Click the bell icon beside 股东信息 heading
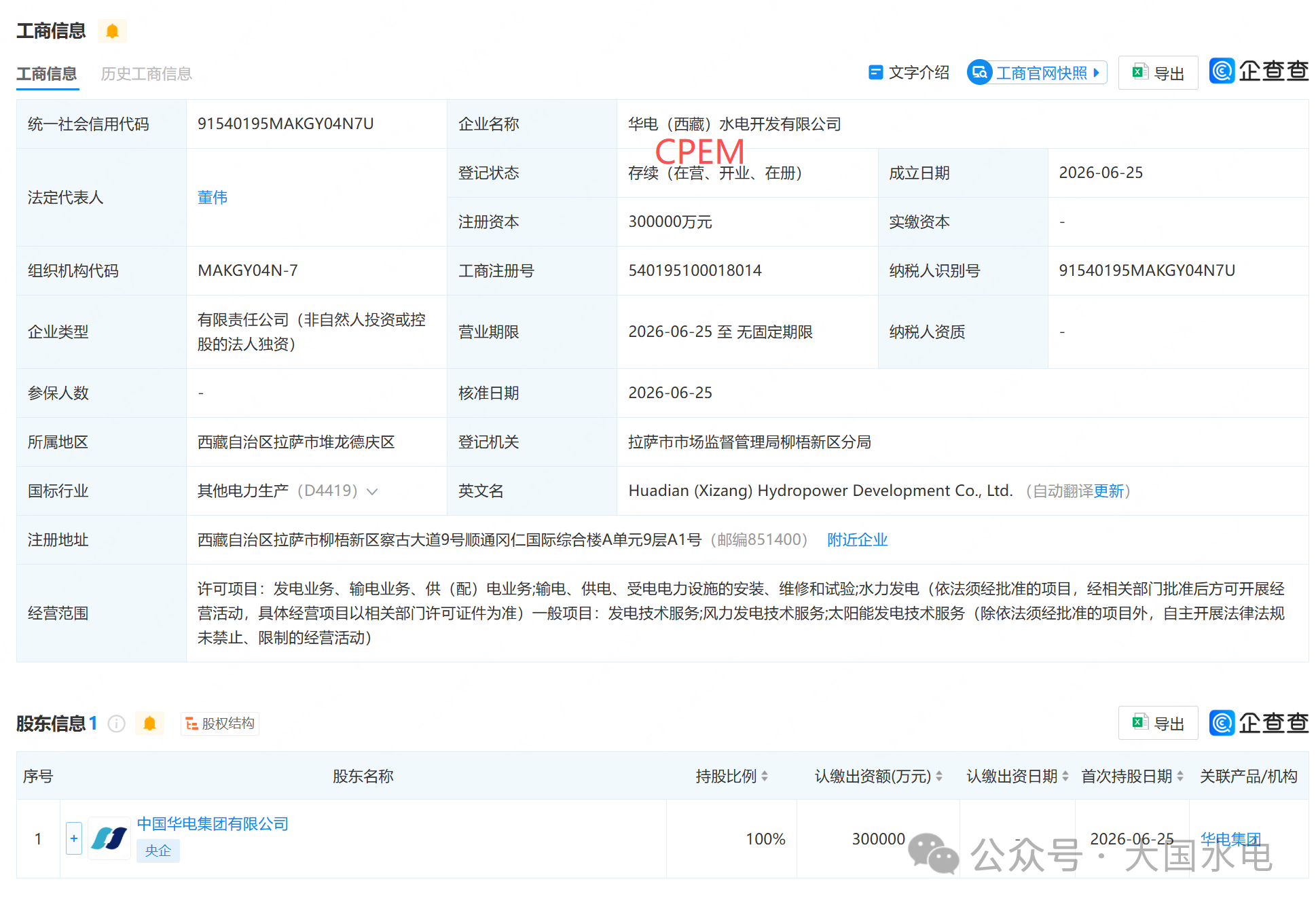1316x909 pixels. click(150, 724)
